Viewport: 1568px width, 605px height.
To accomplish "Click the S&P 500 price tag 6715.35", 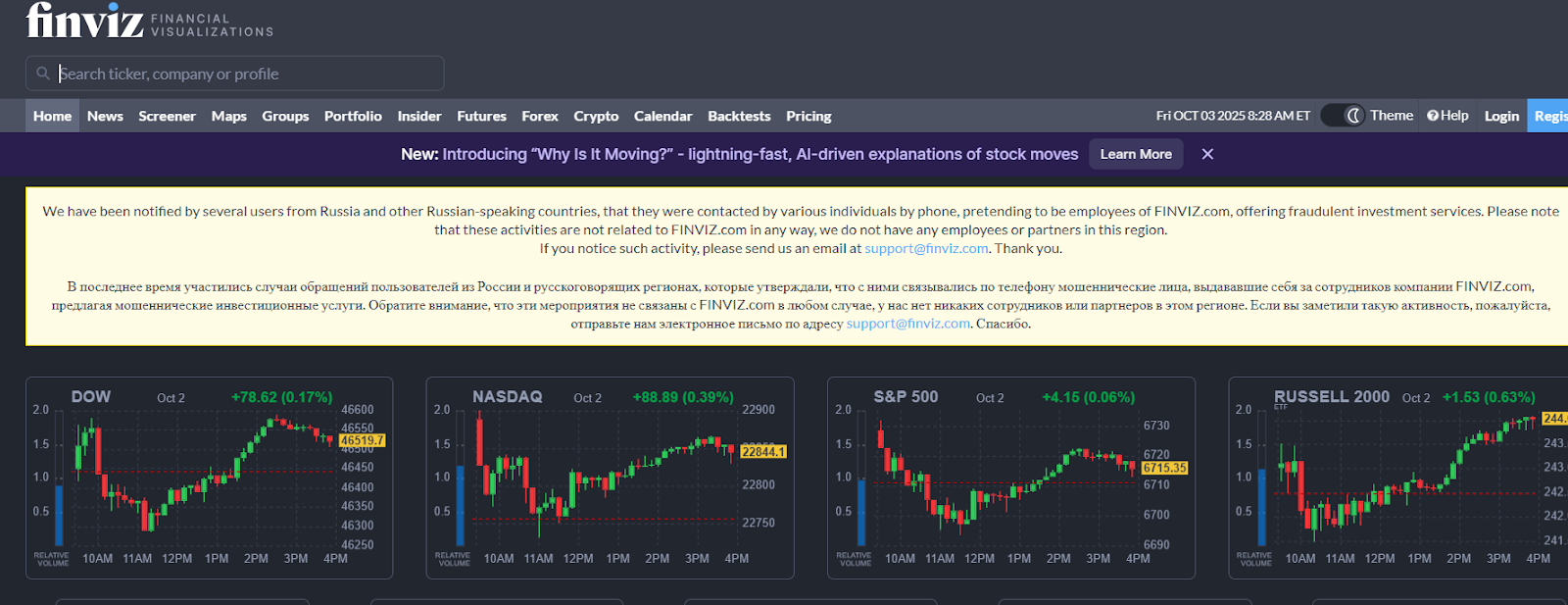I will (1164, 468).
